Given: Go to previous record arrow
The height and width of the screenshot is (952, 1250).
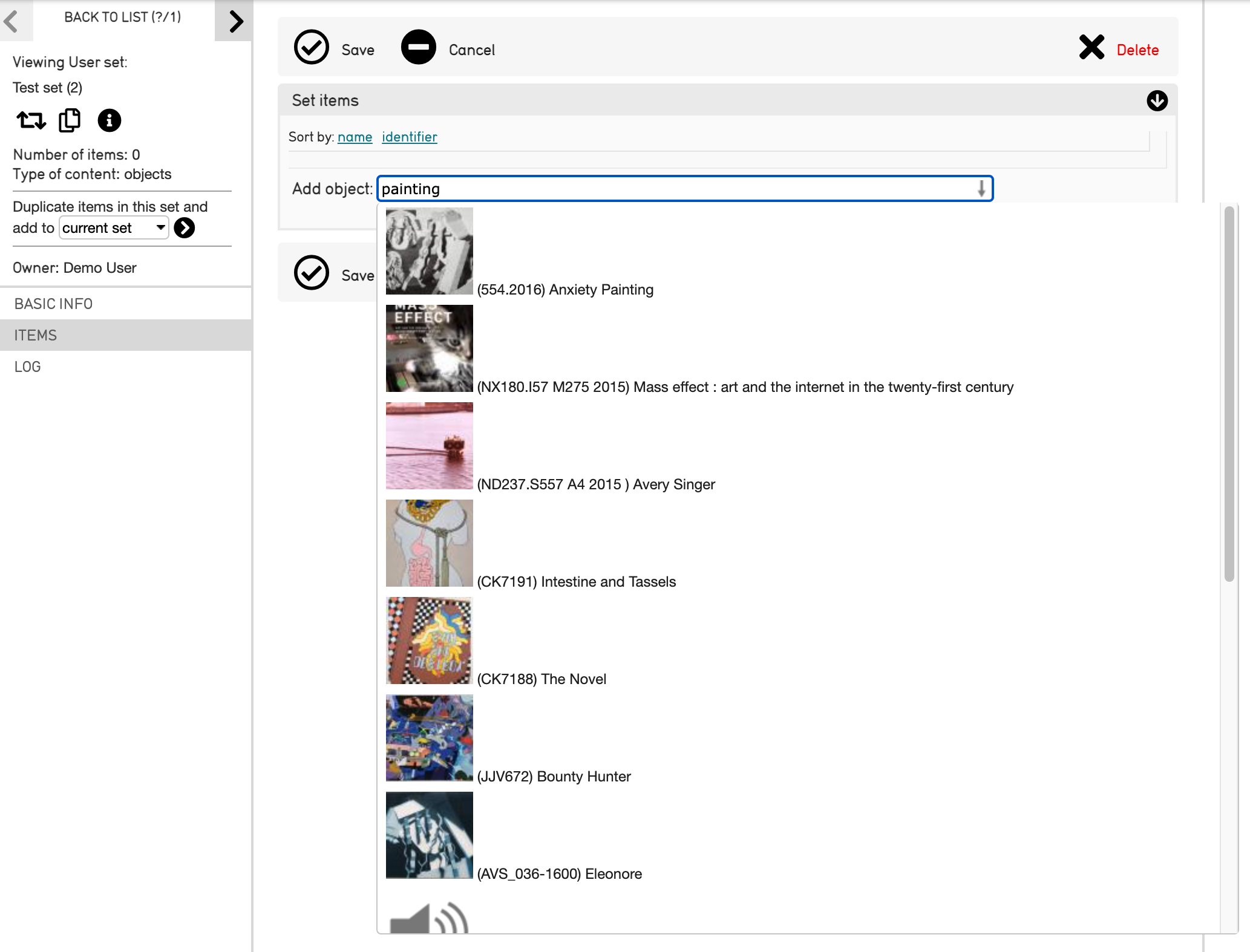Looking at the screenshot, I should [x=12, y=21].
